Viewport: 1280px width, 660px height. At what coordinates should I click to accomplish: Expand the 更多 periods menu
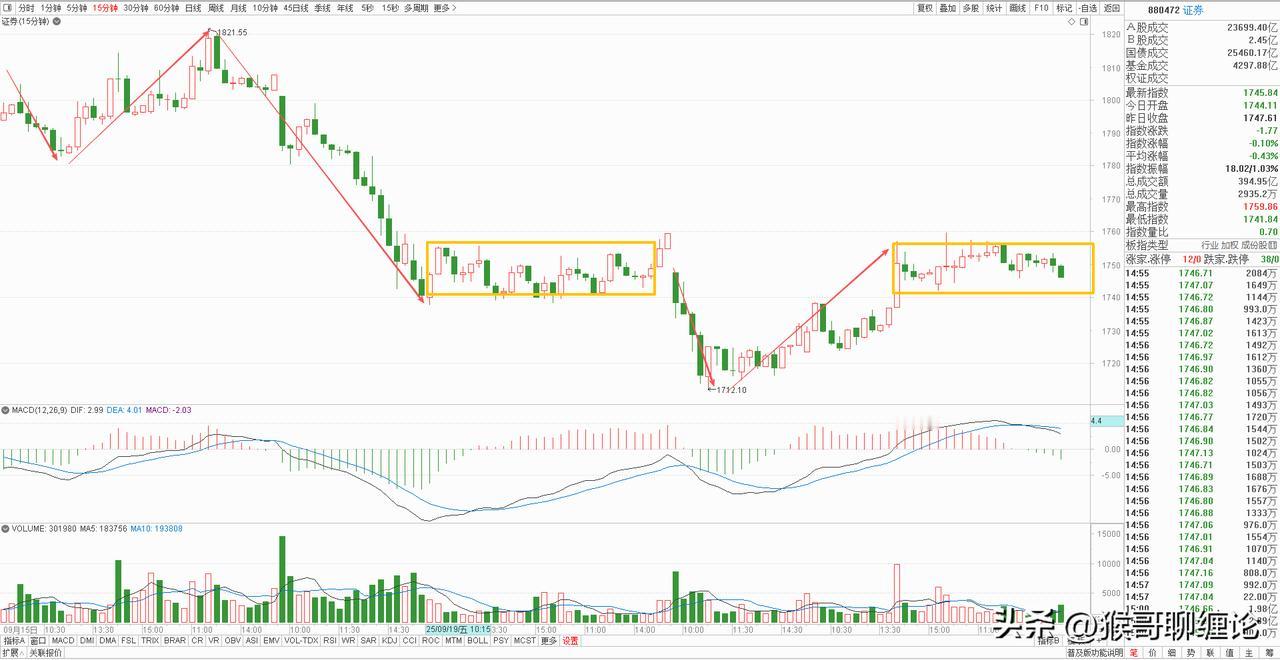point(444,8)
